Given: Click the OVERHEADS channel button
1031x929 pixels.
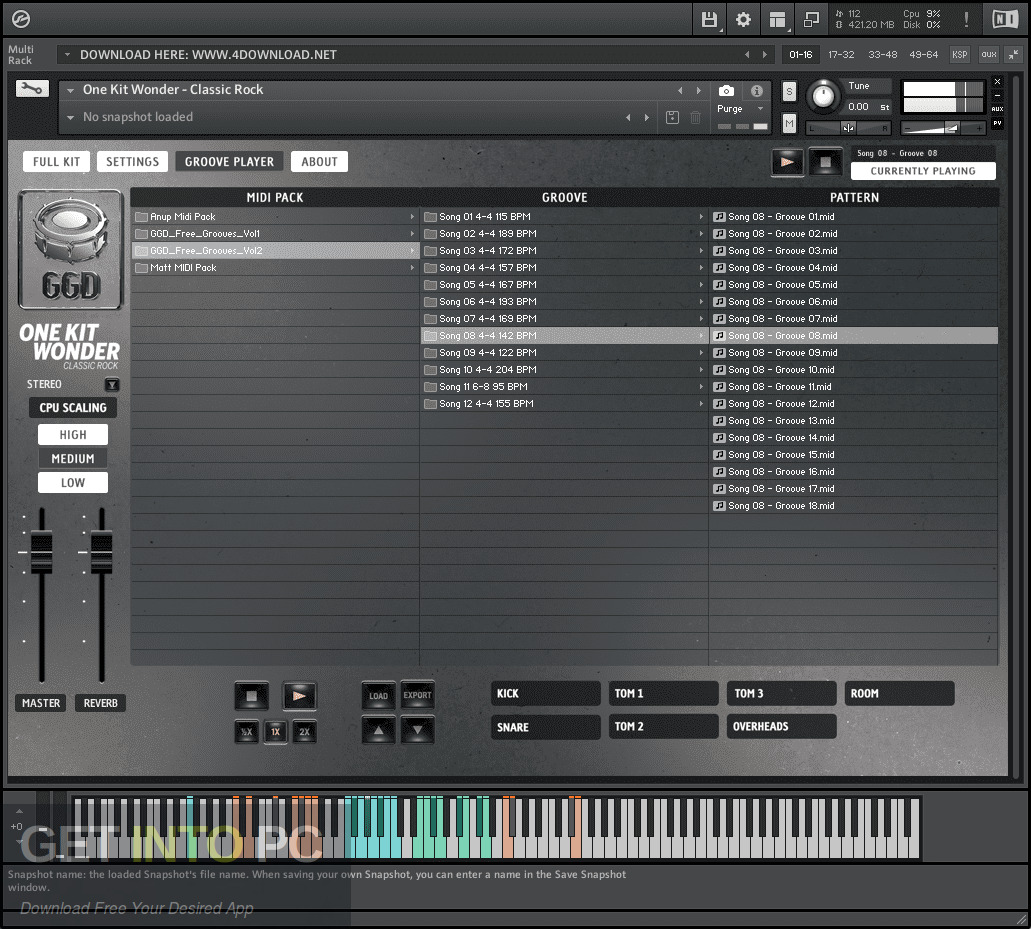Looking at the screenshot, I should (x=782, y=727).
